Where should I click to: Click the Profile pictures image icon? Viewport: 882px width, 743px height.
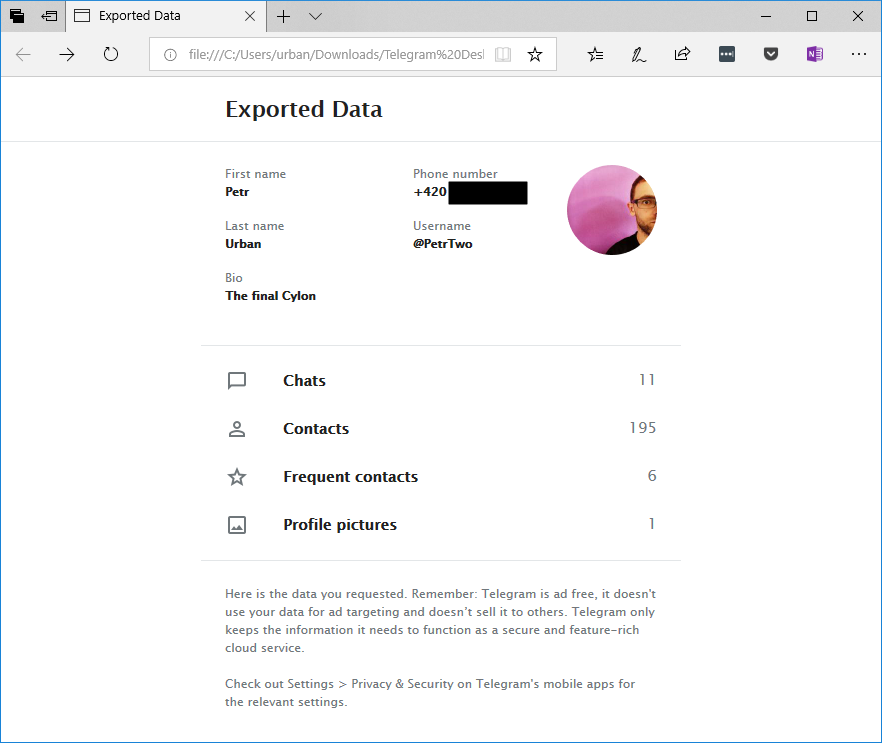237,525
